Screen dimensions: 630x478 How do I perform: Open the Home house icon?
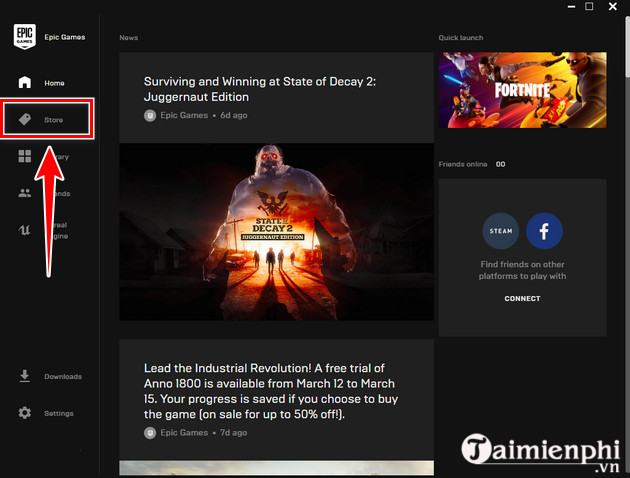25,82
